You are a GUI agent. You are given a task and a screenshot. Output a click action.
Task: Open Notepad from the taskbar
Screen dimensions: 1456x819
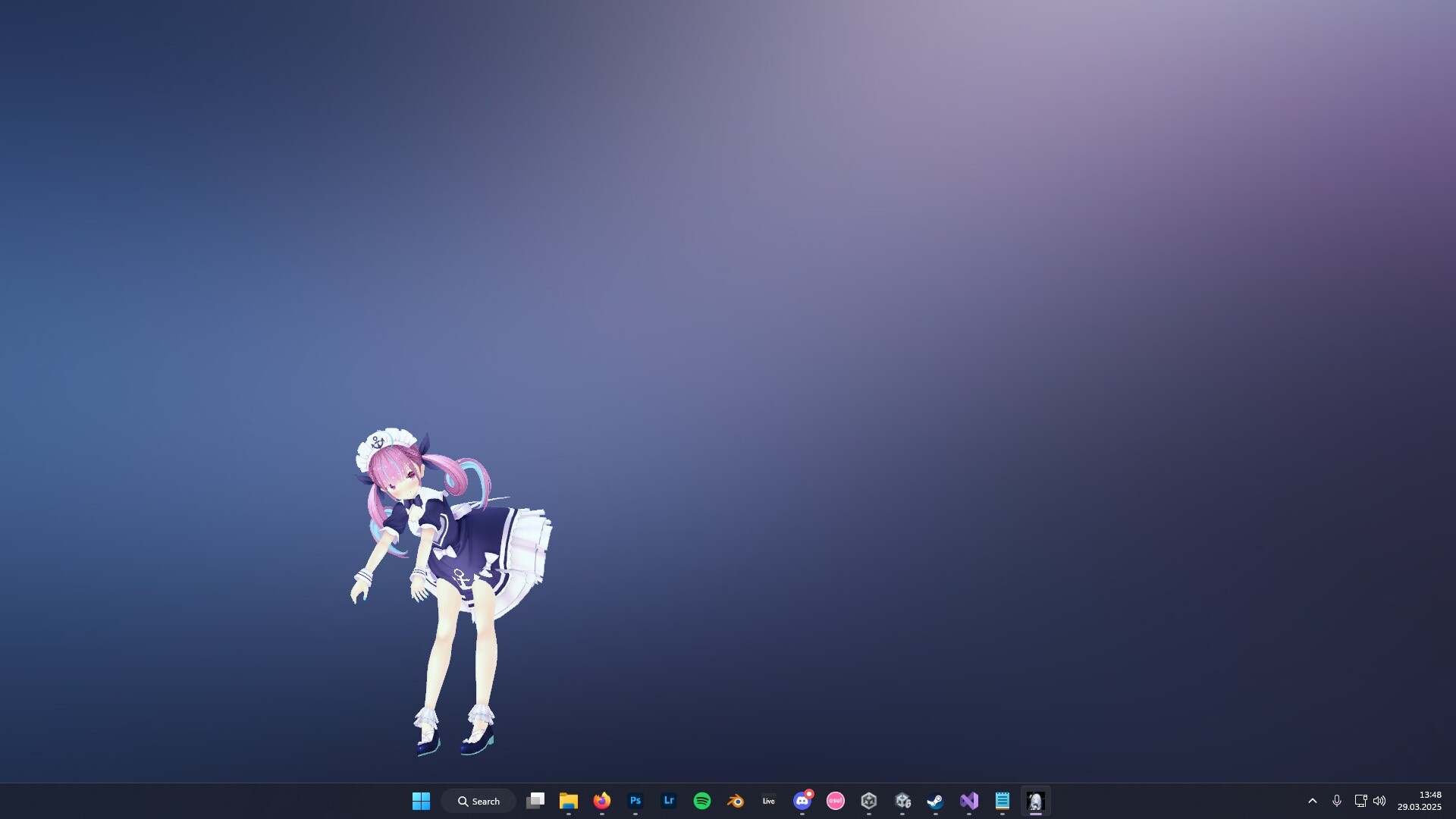(1003, 801)
